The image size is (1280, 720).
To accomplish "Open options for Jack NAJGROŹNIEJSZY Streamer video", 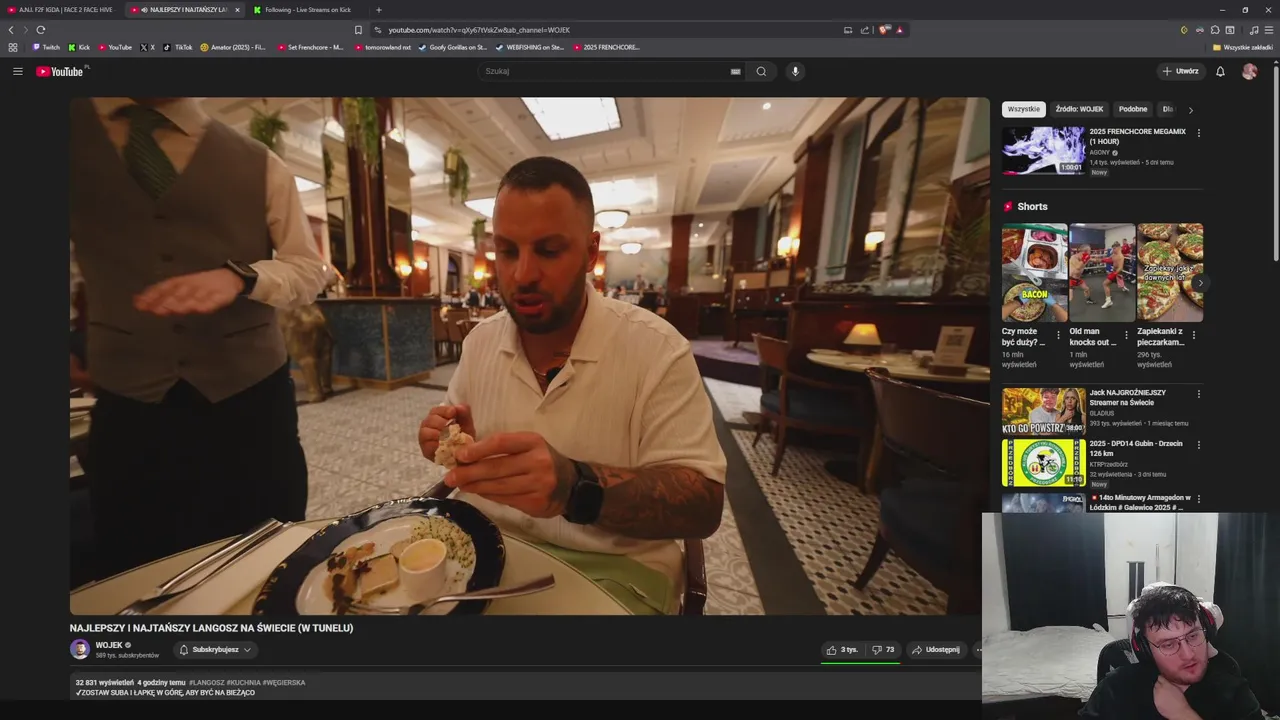I will pyautogui.click(x=1198, y=394).
